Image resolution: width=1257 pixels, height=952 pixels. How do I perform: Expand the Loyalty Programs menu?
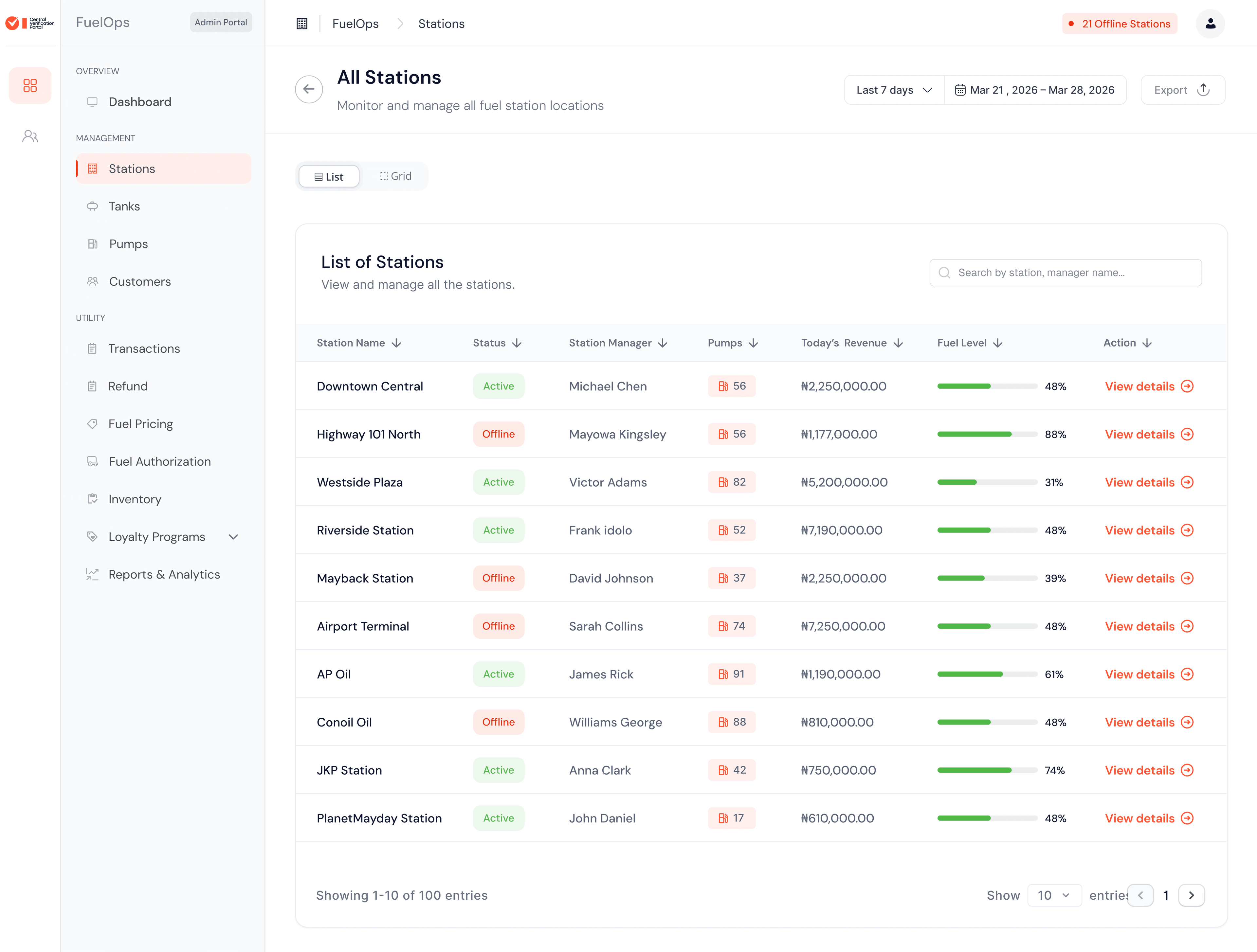(x=233, y=537)
